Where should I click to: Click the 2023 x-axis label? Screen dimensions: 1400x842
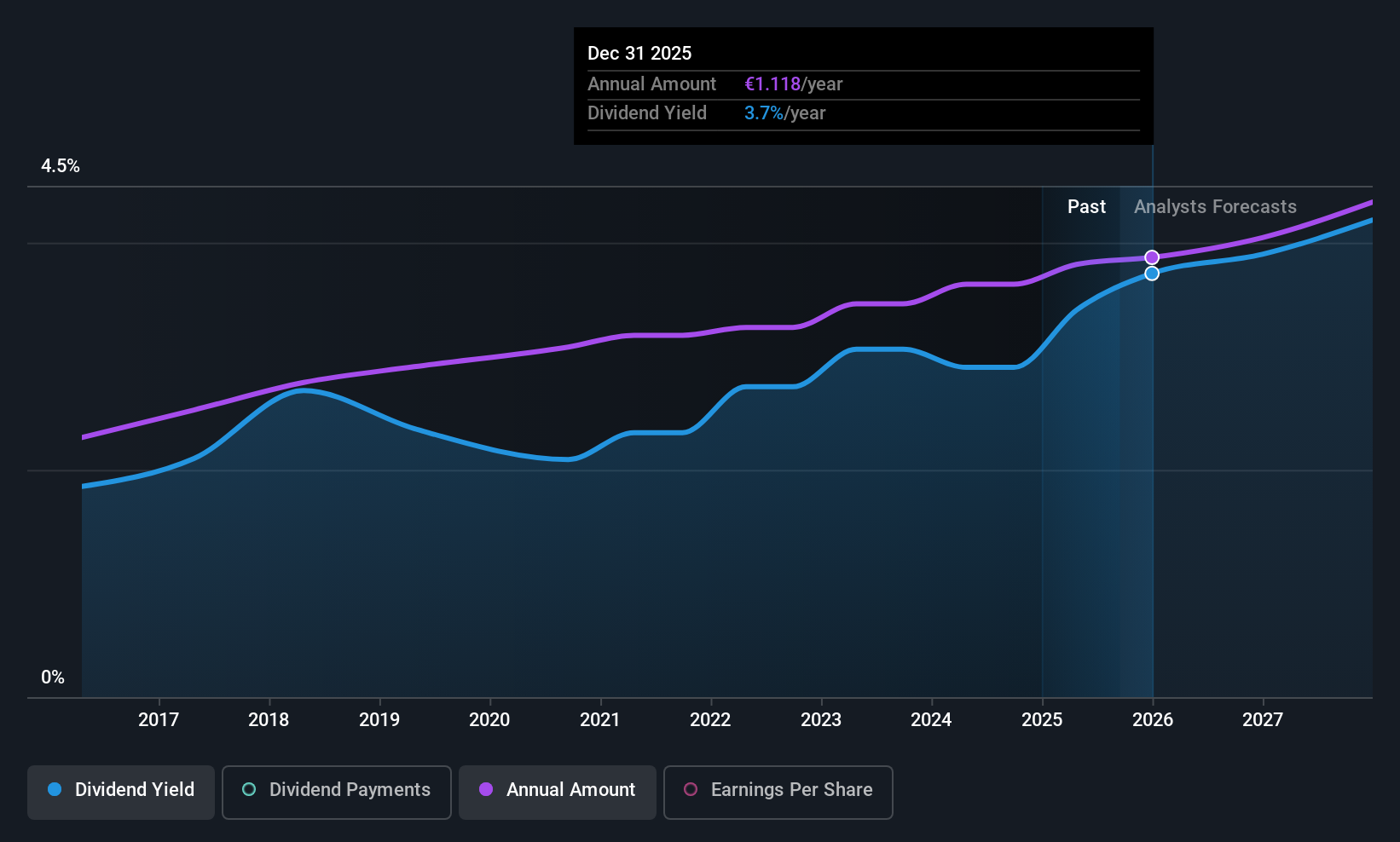coord(821,720)
